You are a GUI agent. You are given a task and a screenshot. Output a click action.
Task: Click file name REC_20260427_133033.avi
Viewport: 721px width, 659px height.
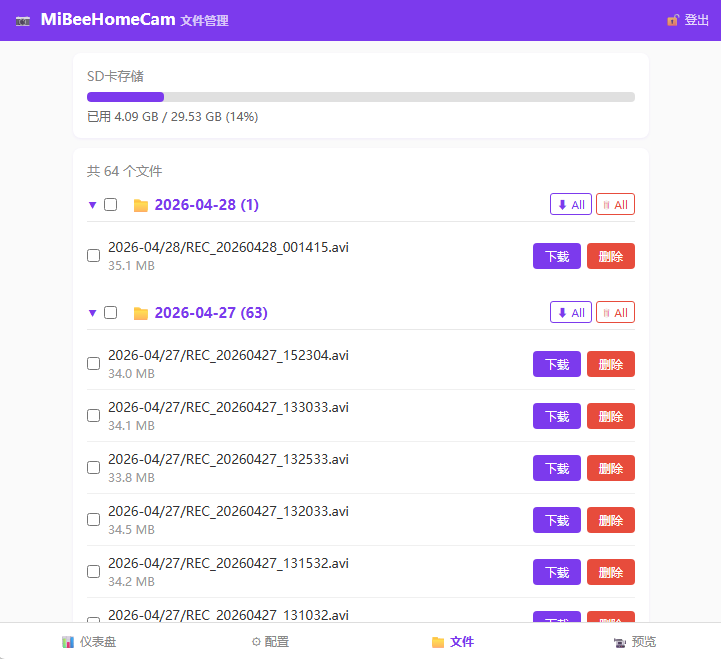tap(229, 407)
